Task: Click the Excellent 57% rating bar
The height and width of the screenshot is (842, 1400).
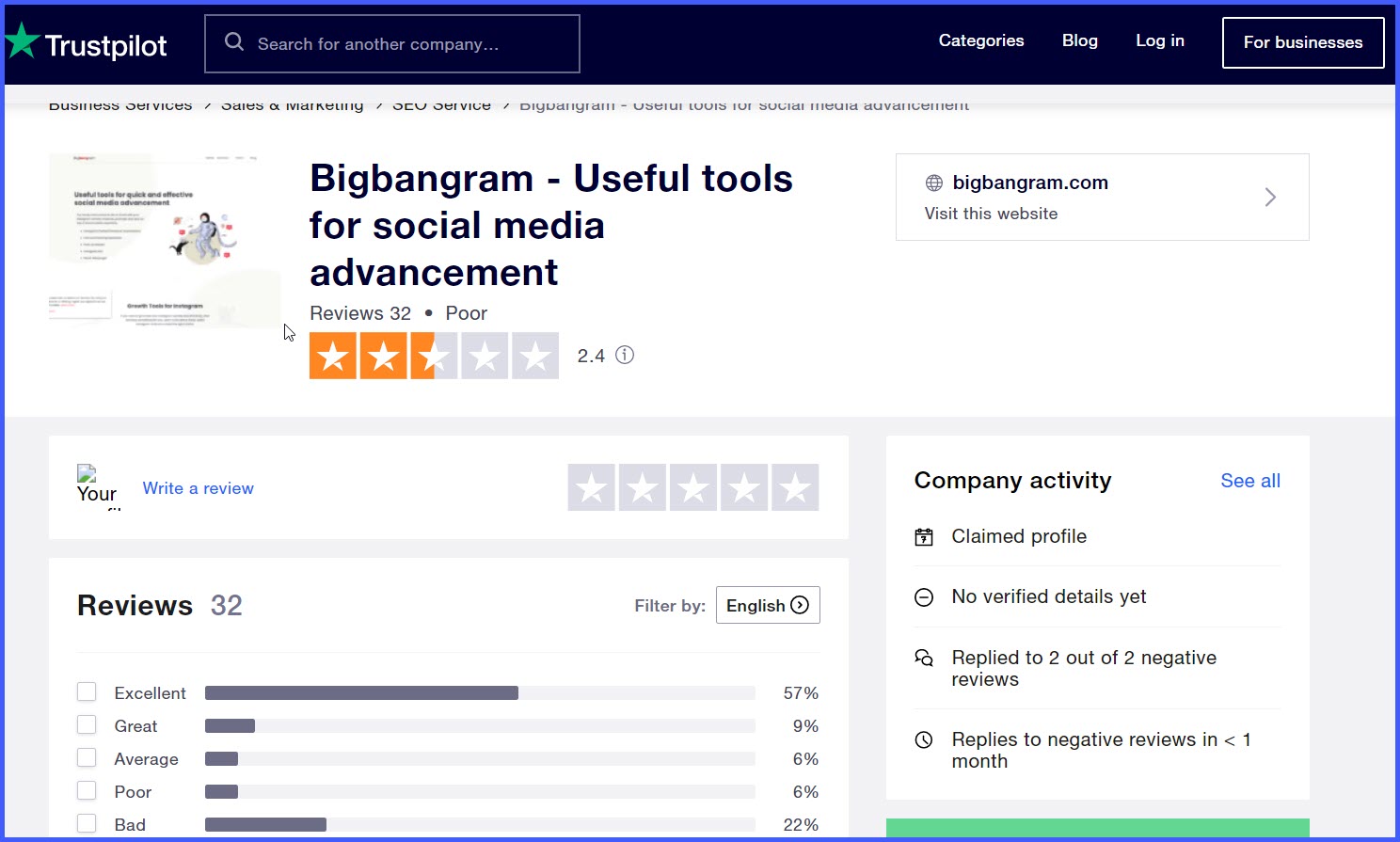Action: click(x=480, y=693)
